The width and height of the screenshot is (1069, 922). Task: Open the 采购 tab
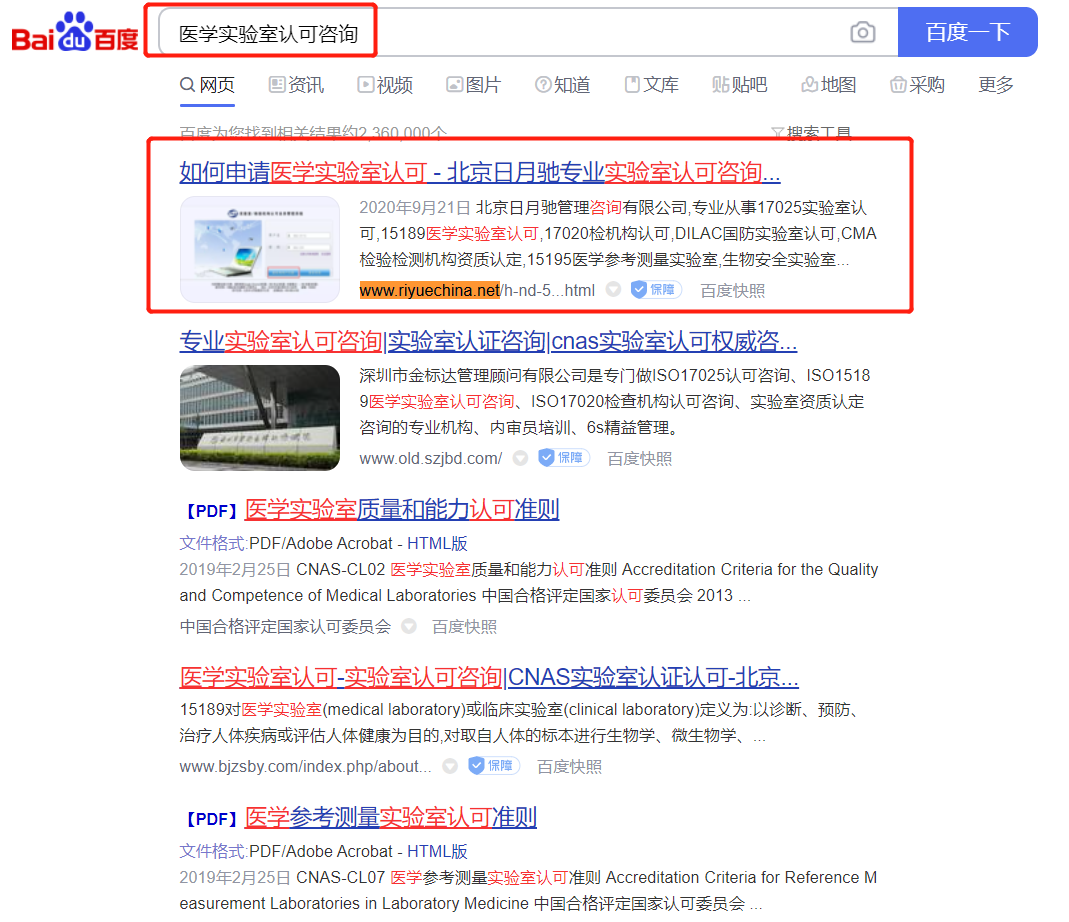pos(917,85)
